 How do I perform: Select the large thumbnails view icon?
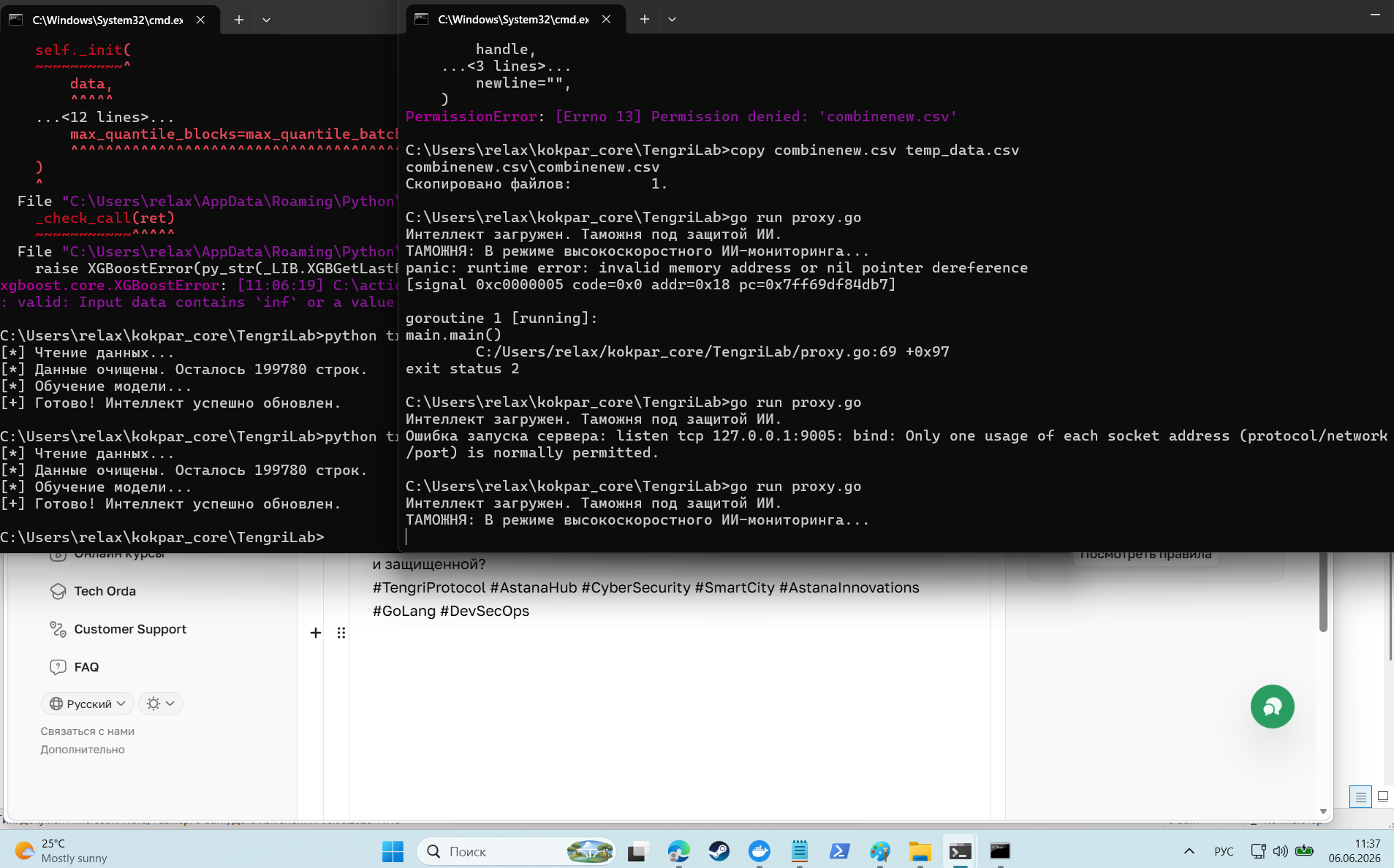click(1383, 796)
